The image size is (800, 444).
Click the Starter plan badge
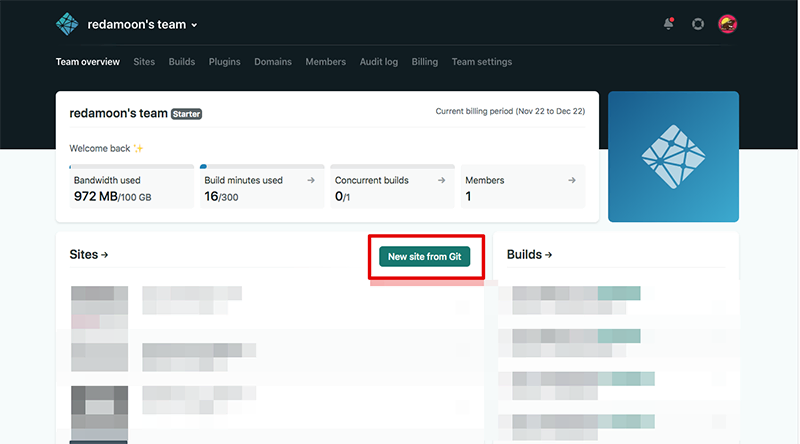coord(186,114)
